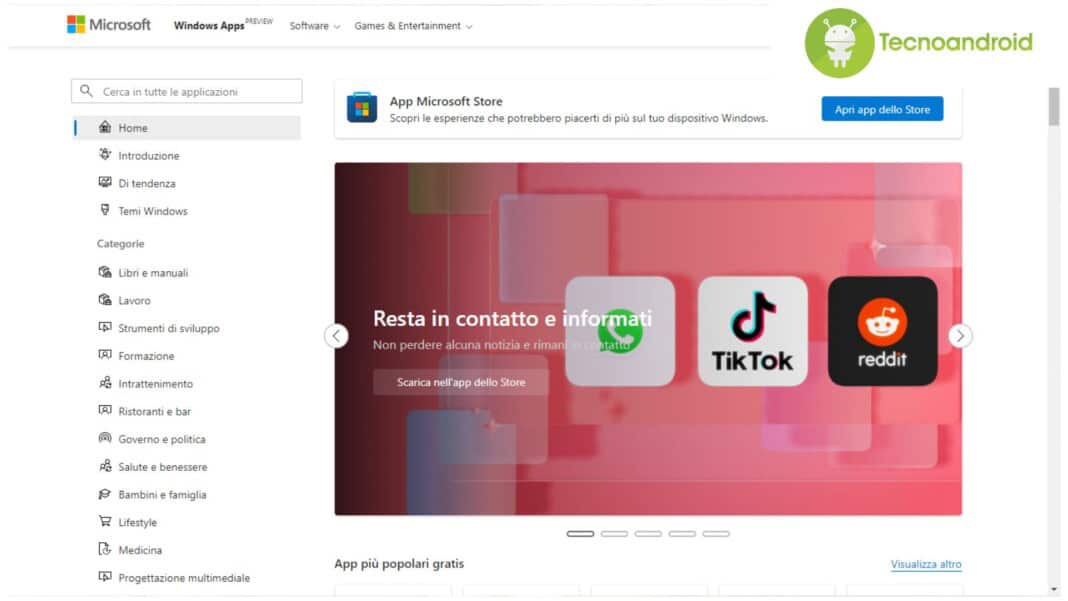The height and width of the screenshot is (601, 1068).
Task: Click the search applications input field
Action: click(x=187, y=91)
